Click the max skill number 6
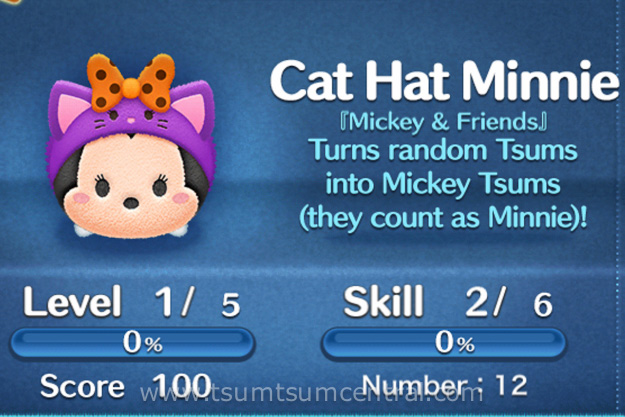The width and height of the screenshot is (625, 417). 543,305
